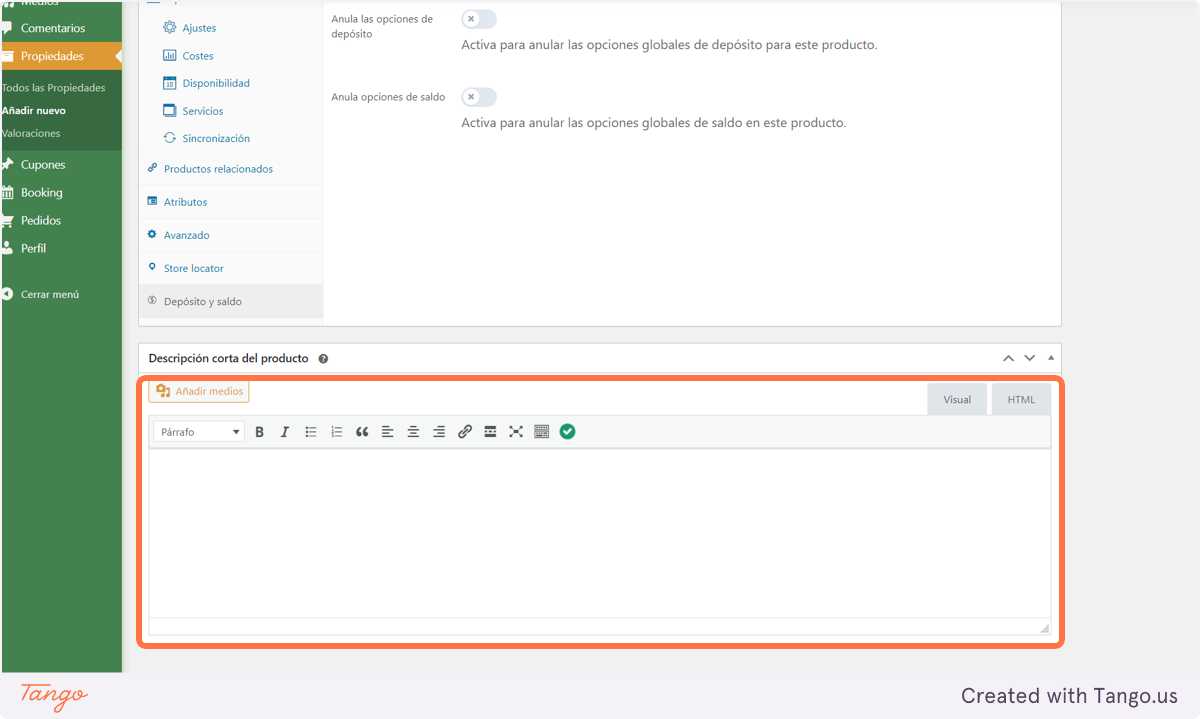This screenshot has height=719, width=1200.
Task: Insert a numbered list
Action: (x=337, y=432)
